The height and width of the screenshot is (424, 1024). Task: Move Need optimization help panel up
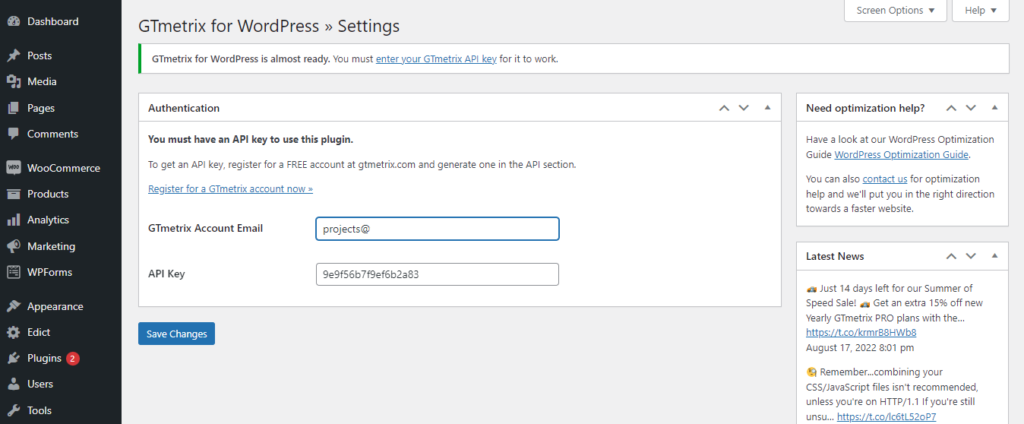(x=952, y=108)
